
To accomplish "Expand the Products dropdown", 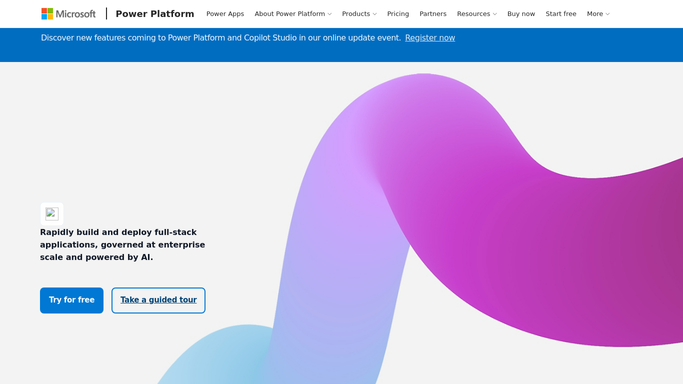I will tap(359, 14).
